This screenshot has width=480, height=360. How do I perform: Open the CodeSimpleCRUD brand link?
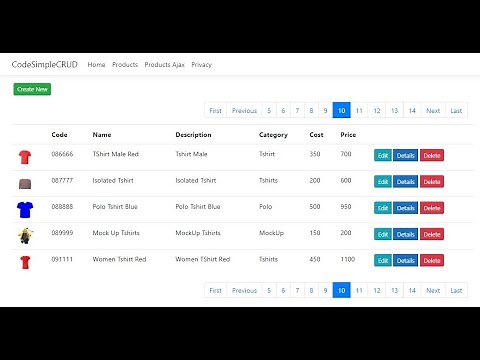tap(44, 64)
